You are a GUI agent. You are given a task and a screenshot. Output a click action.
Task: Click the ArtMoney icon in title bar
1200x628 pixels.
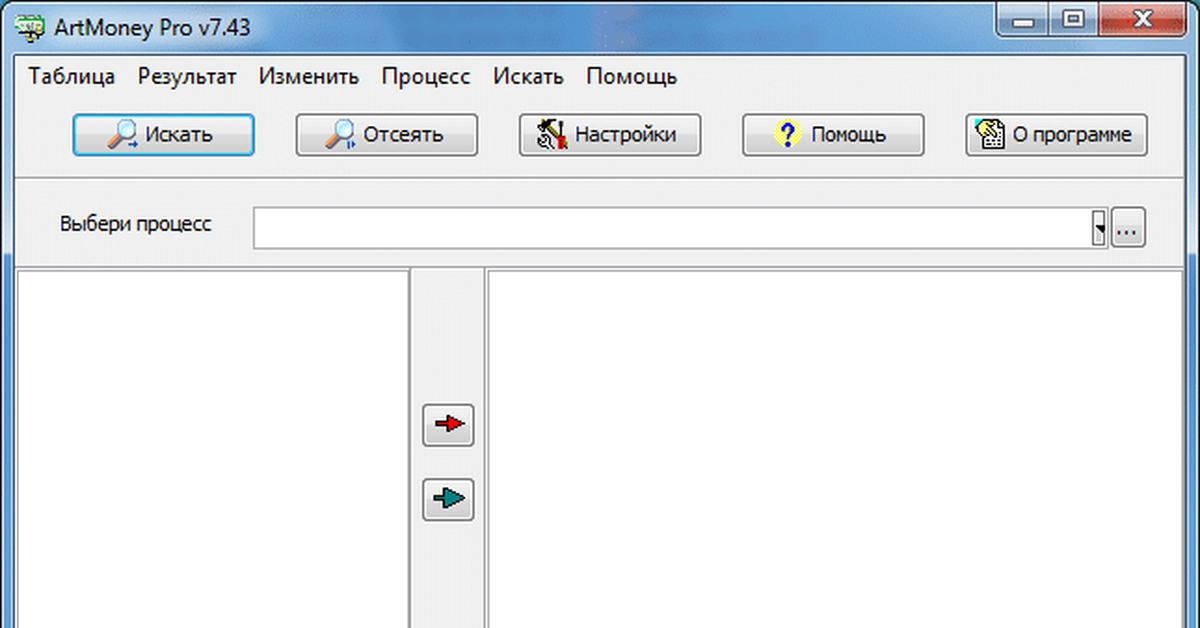[30, 27]
